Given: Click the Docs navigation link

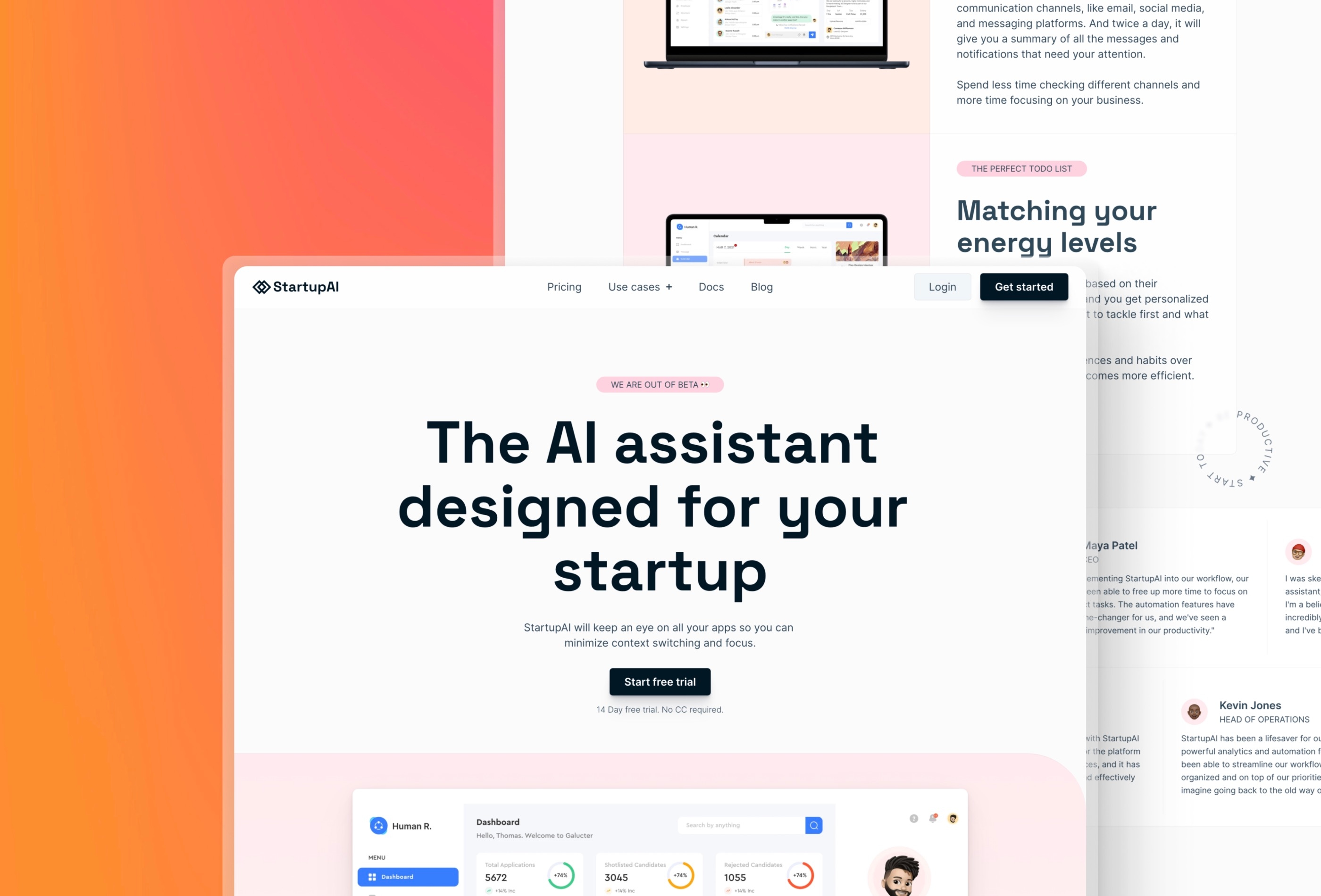Looking at the screenshot, I should point(711,287).
